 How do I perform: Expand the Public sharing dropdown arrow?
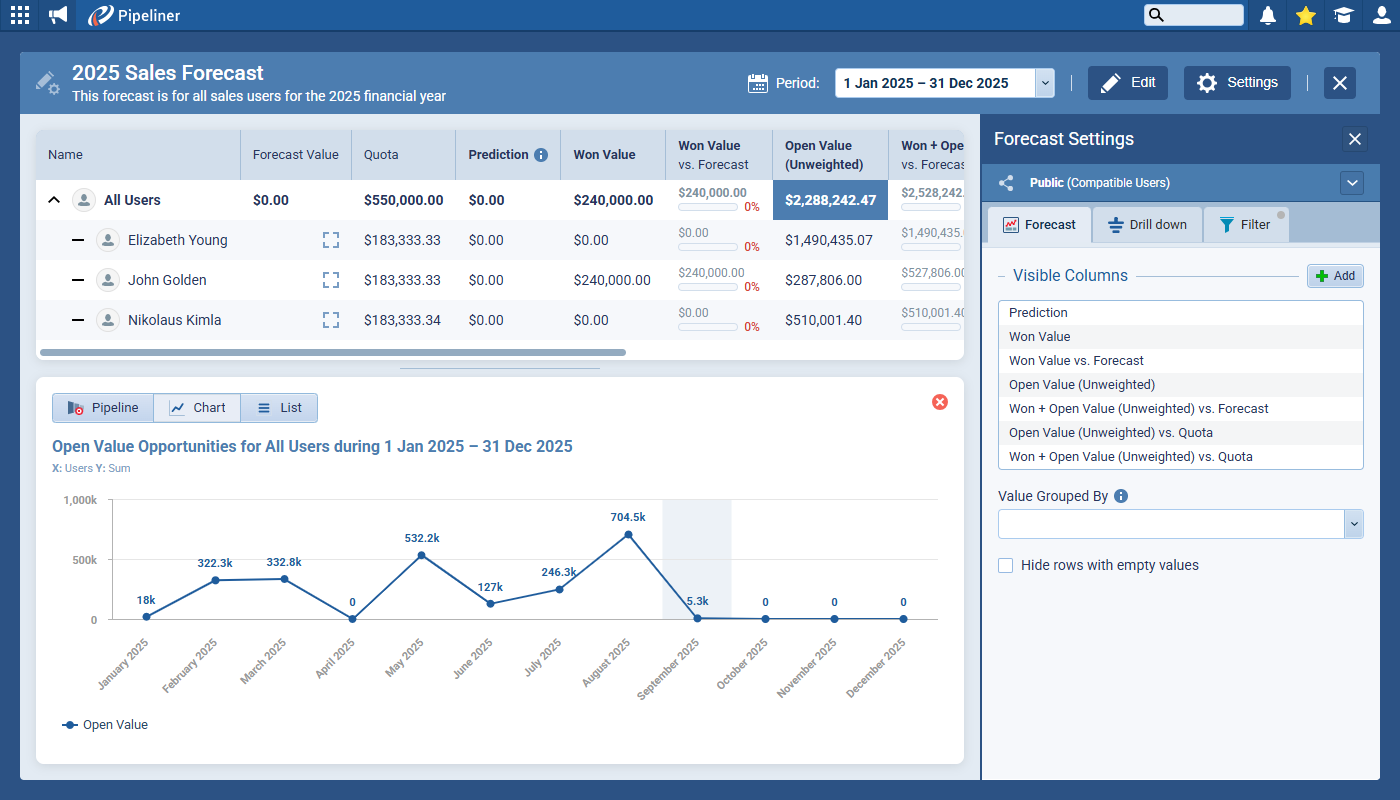coord(1352,183)
